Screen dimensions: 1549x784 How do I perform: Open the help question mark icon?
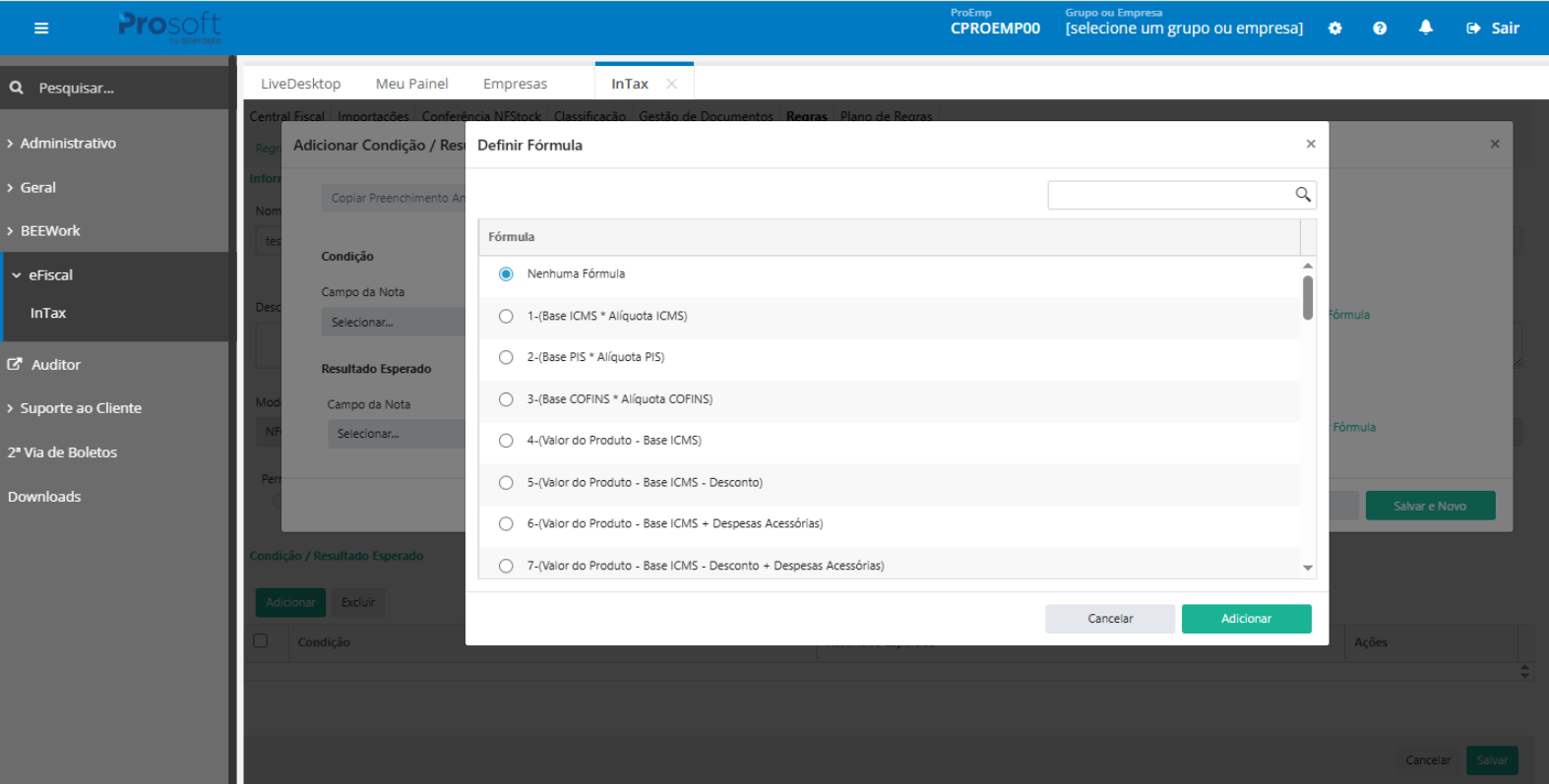pyautogui.click(x=1380, y=29)
